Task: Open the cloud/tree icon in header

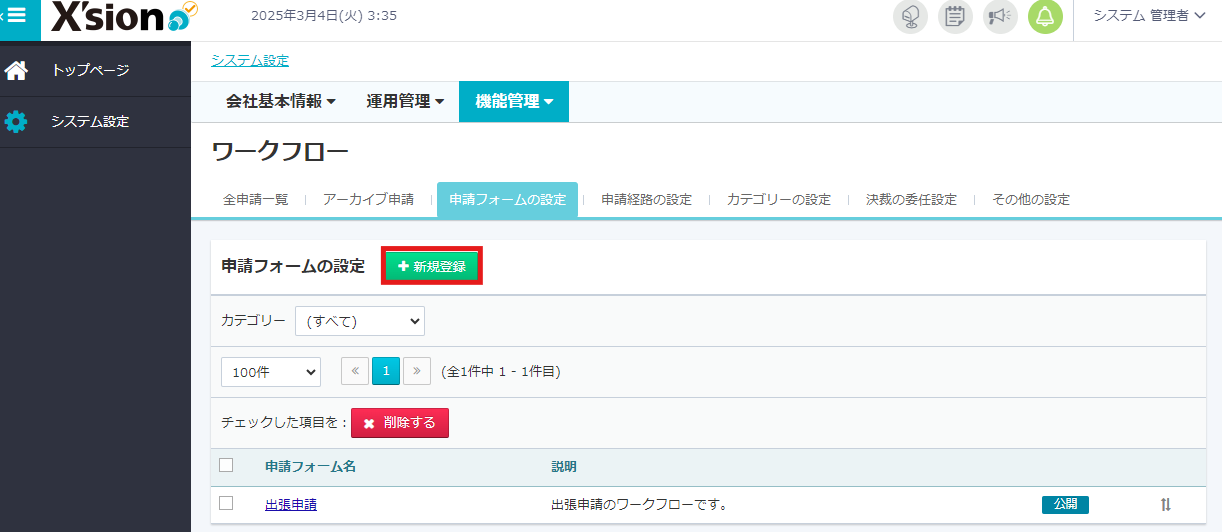Action: (x=910, y=17)
